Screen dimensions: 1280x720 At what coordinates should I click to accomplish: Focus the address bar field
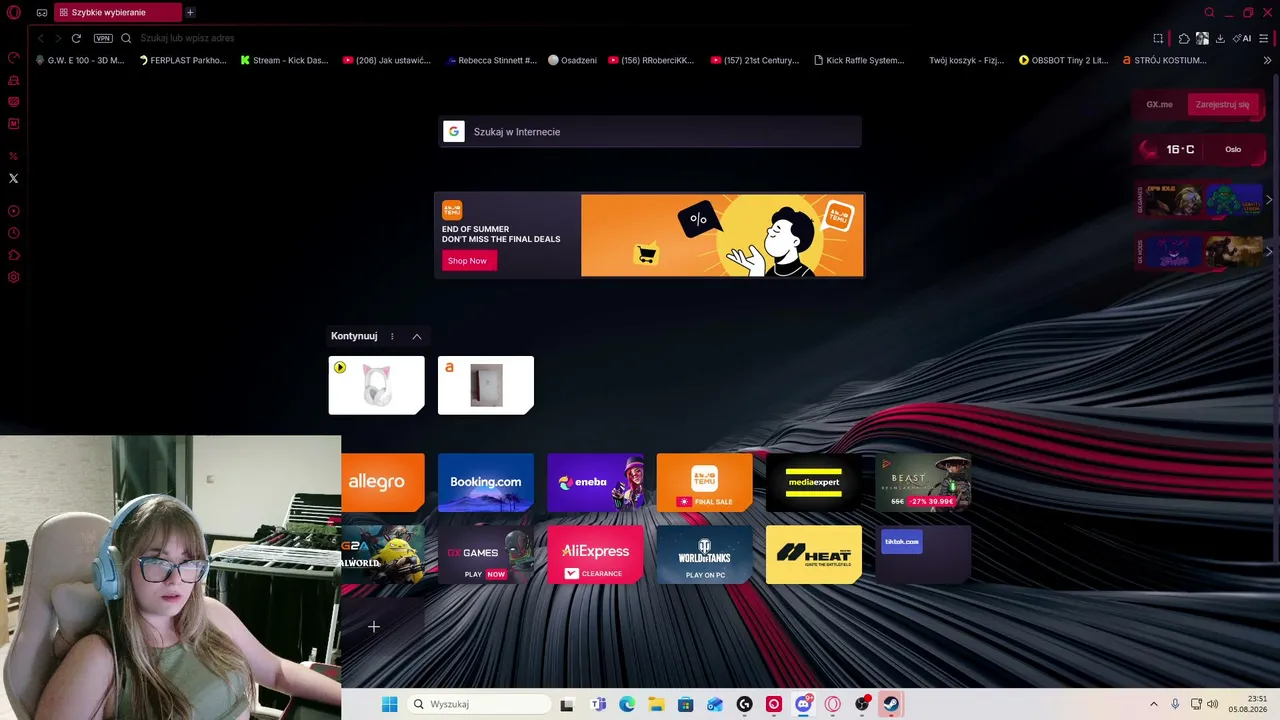click(x=640, y=38)
